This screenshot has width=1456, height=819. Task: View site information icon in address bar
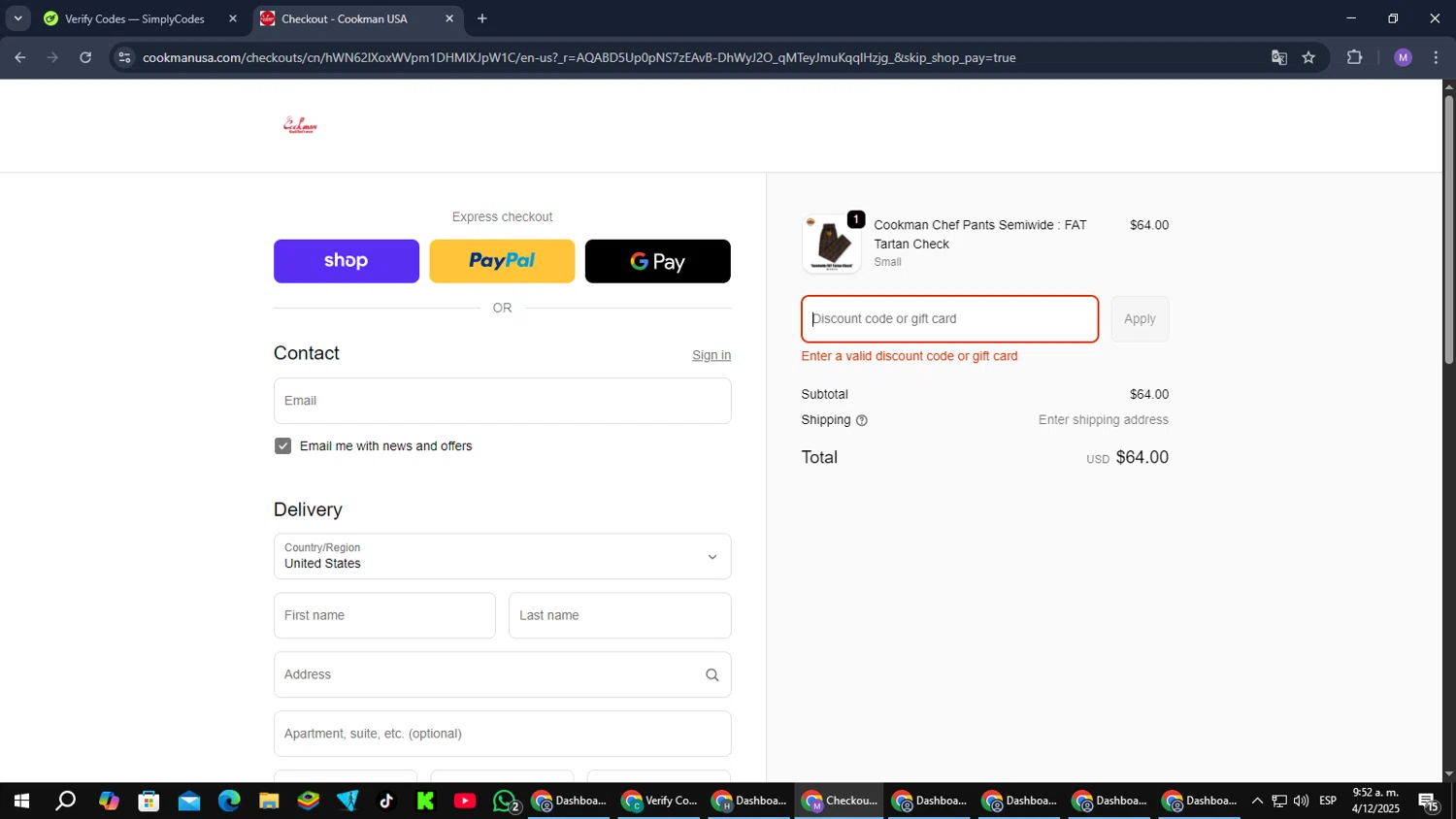pos(124,57)
